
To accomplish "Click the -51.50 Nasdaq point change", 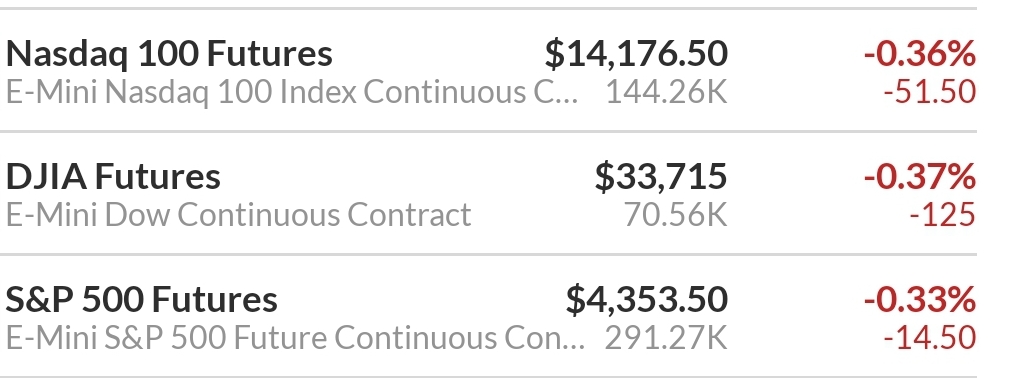I will coord(930,92).
